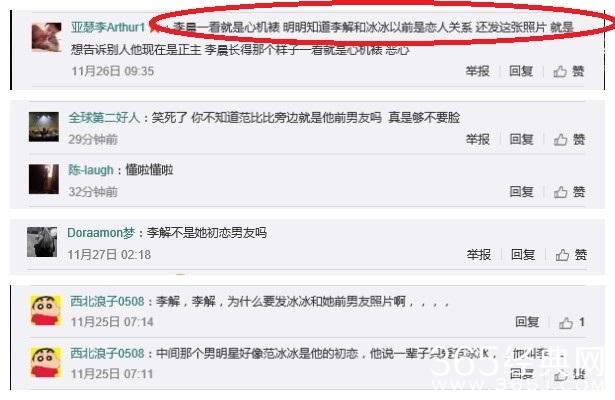
Task: Like 陈-laugh's comment with thumbs-up
Action: click(560, 192)
